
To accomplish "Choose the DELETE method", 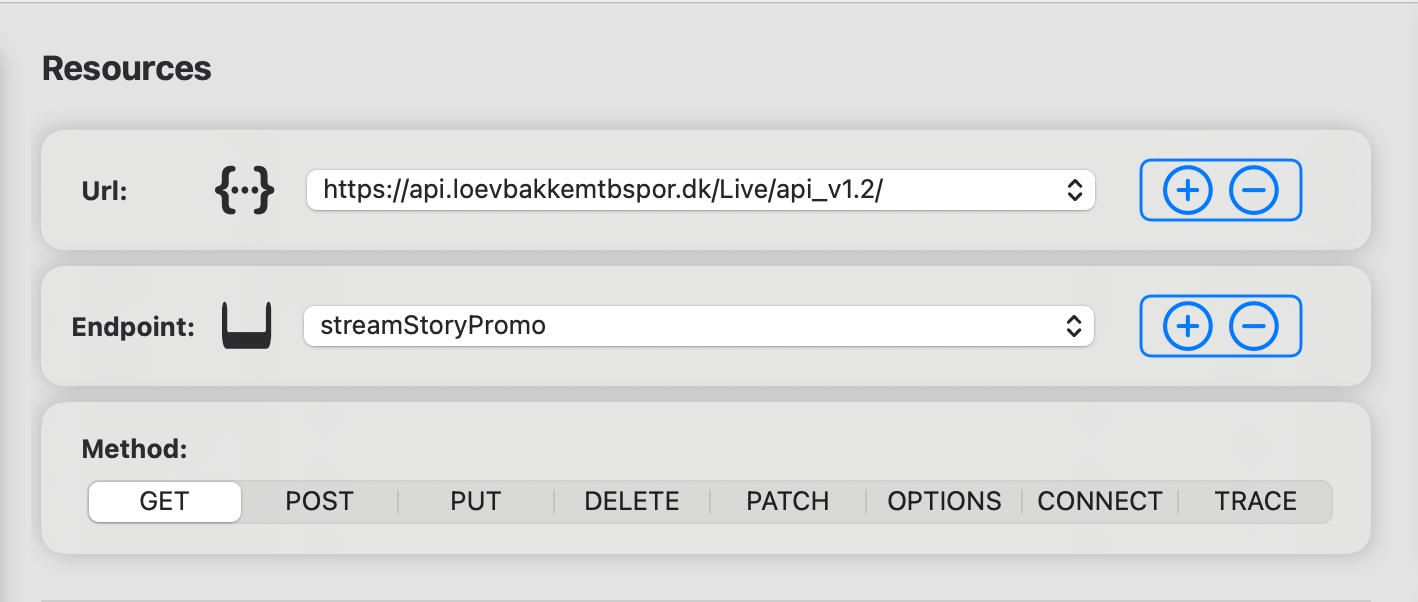I will [x=632, y=501].
